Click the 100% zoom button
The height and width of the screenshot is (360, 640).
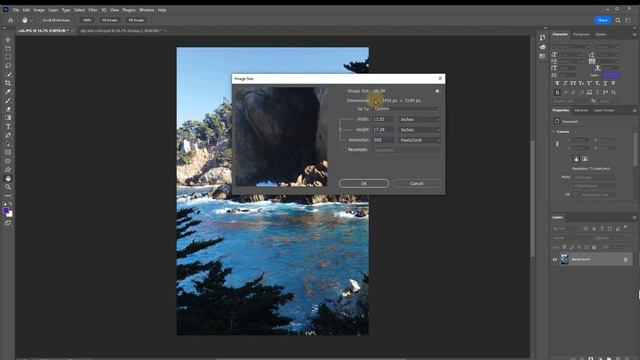point(87,20)
